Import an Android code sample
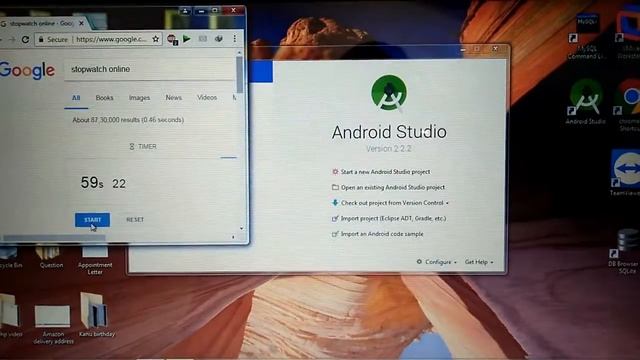Screen dimensions: 640x360 click(382, 234)
